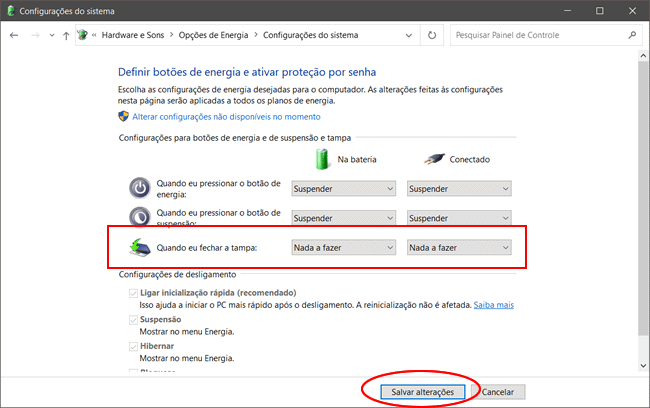Click the refresh button in address bar
The image size is (650, 408).
(x=432, y=35)
